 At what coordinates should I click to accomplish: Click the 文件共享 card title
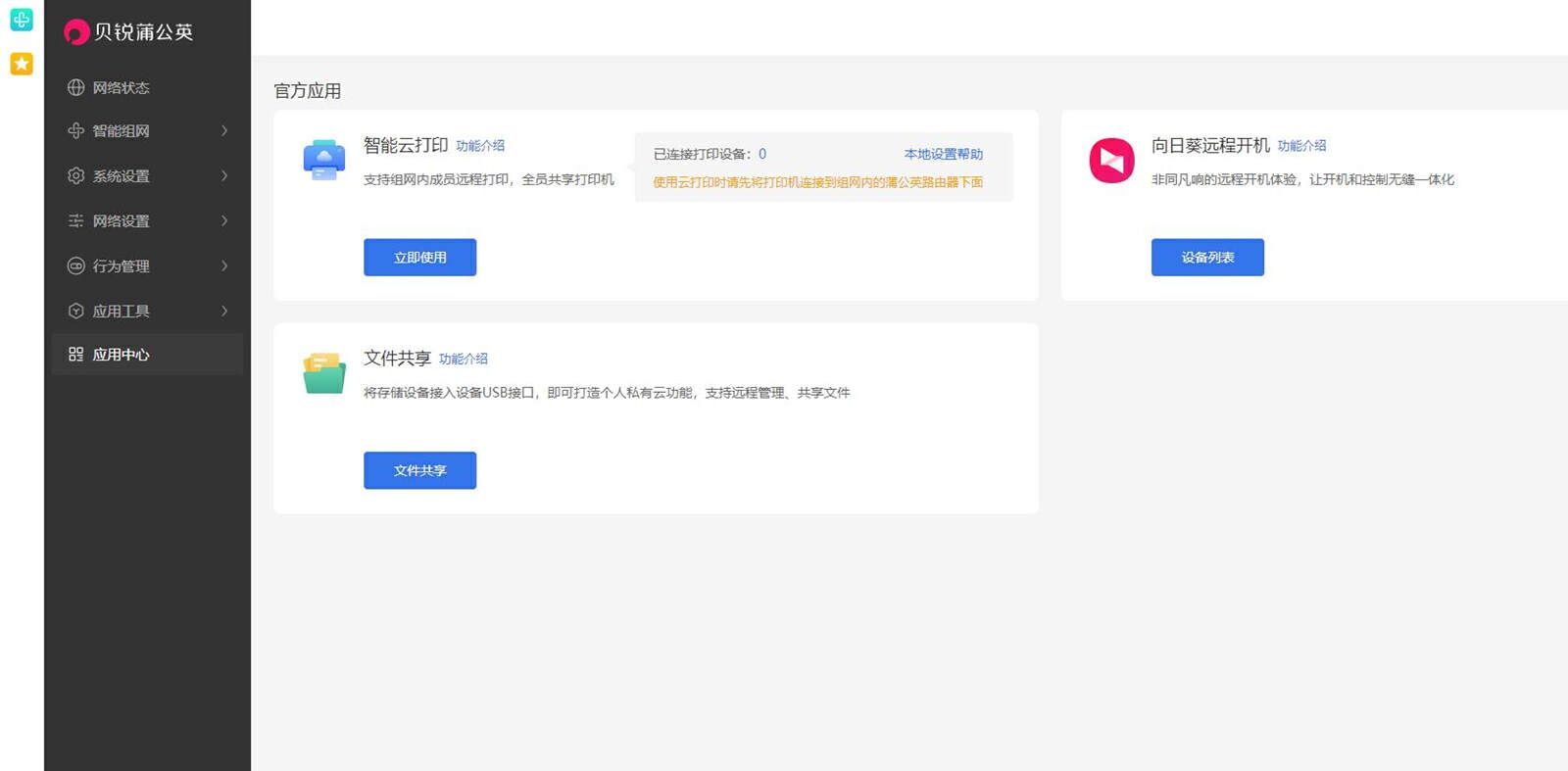[x=397, y=359]
